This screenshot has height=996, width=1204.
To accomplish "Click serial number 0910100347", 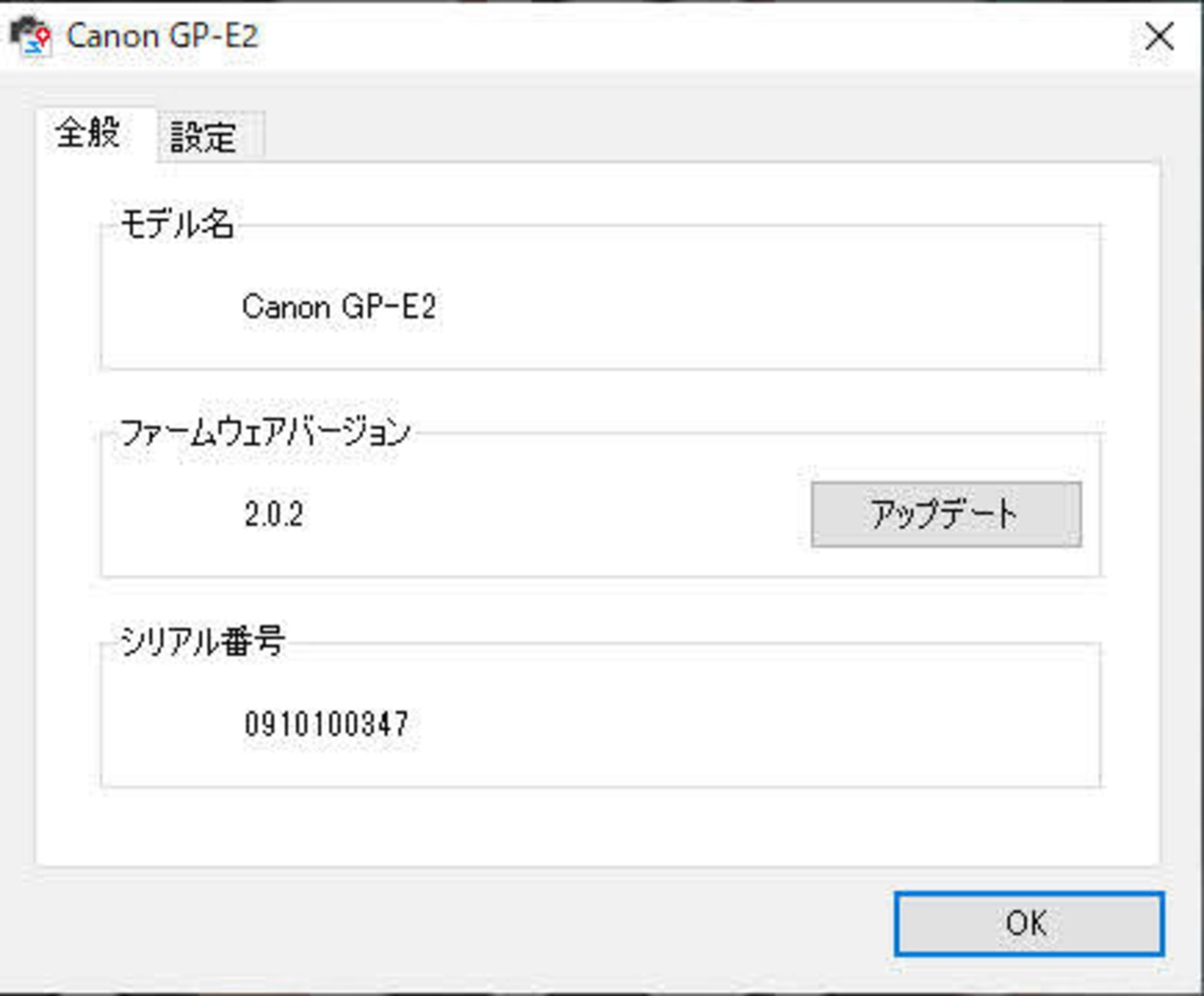I will point(326,724).
